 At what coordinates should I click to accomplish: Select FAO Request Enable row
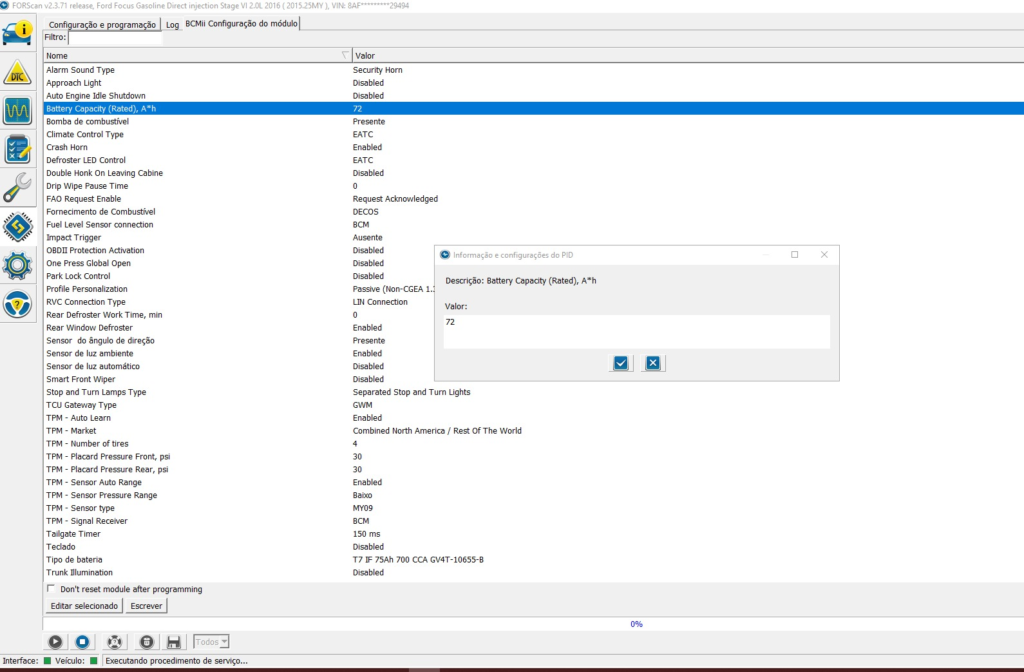tap(534, 199)
